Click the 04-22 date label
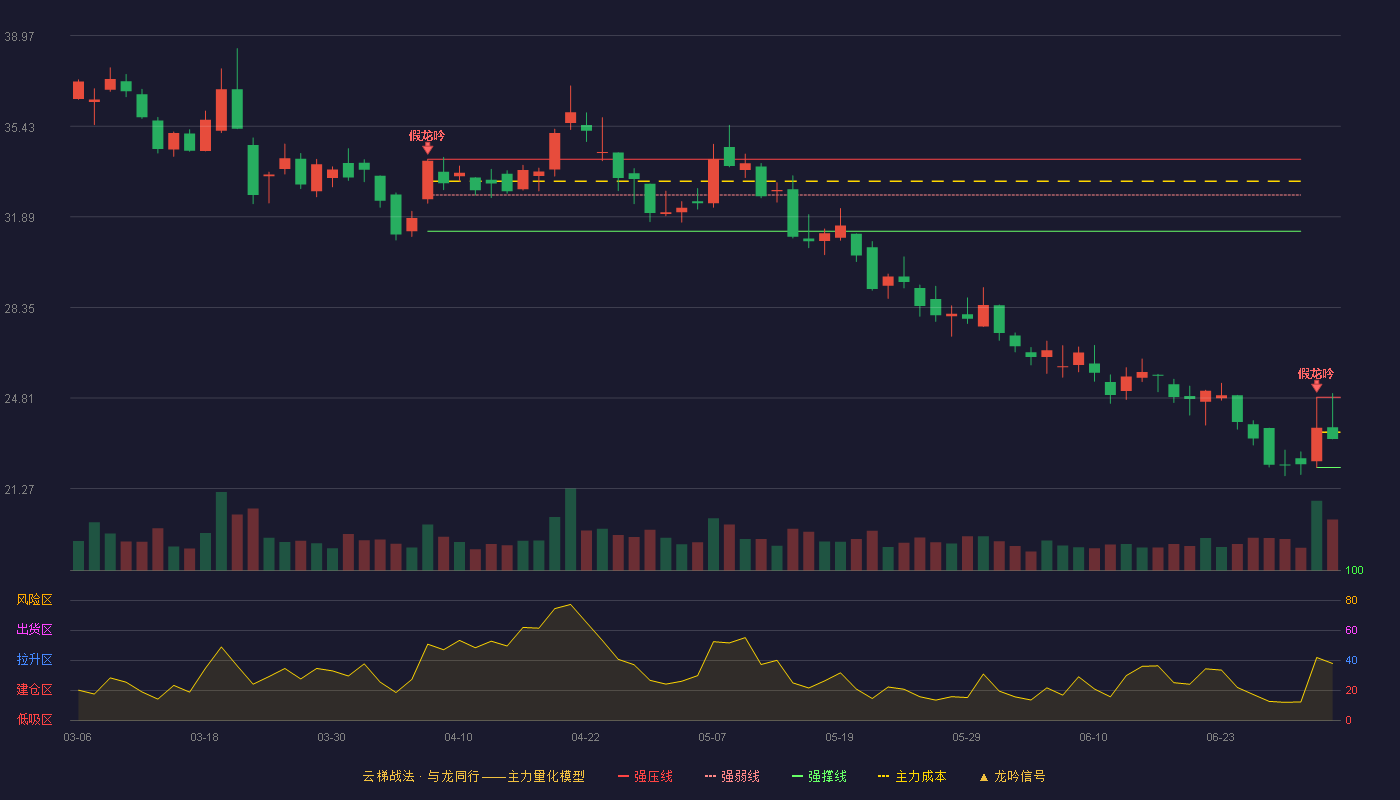Screen dimensions: 1400x800 (585, 737)
